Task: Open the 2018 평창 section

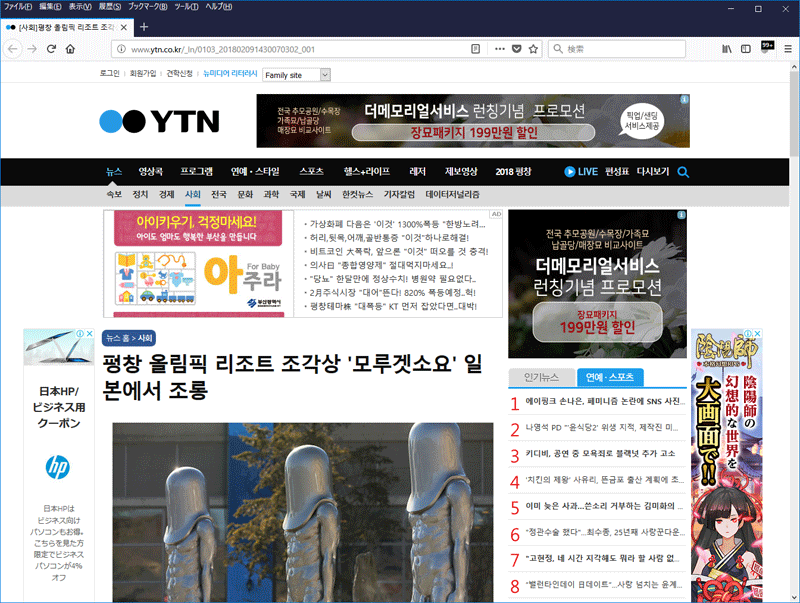Action: (x=513, y=172)
